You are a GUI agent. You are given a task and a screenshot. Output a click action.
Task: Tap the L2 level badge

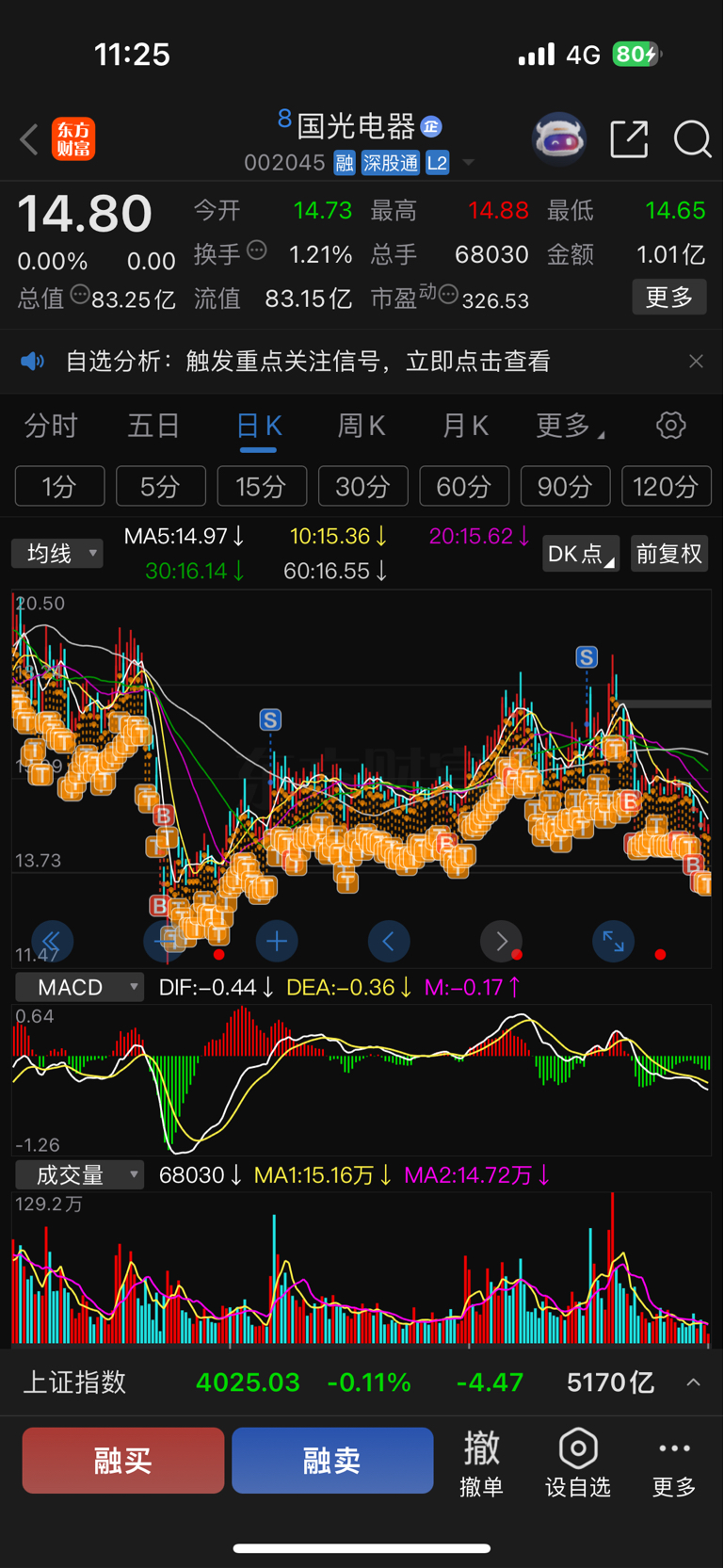437,163
